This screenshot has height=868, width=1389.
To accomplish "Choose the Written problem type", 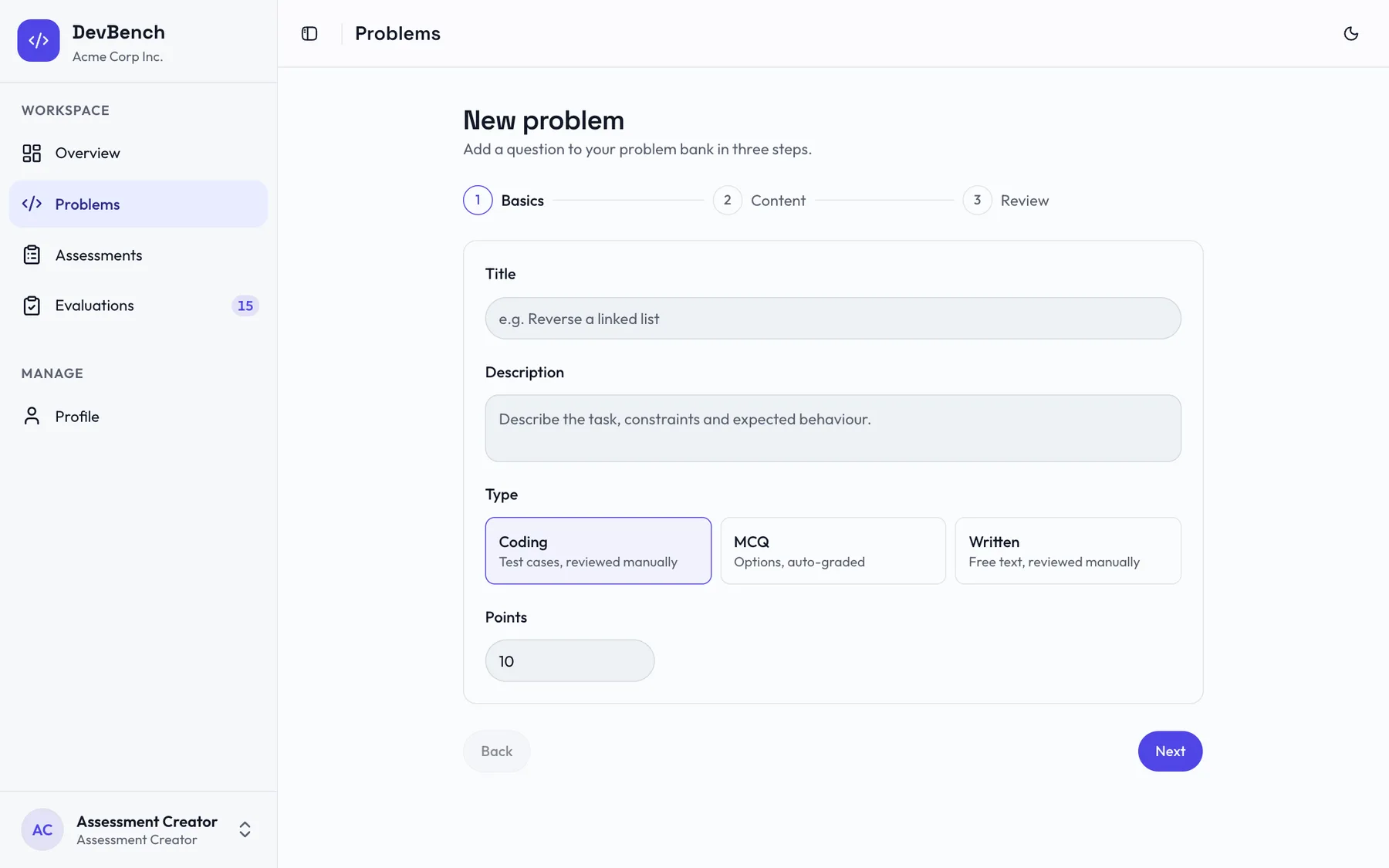I will 1068,551.
